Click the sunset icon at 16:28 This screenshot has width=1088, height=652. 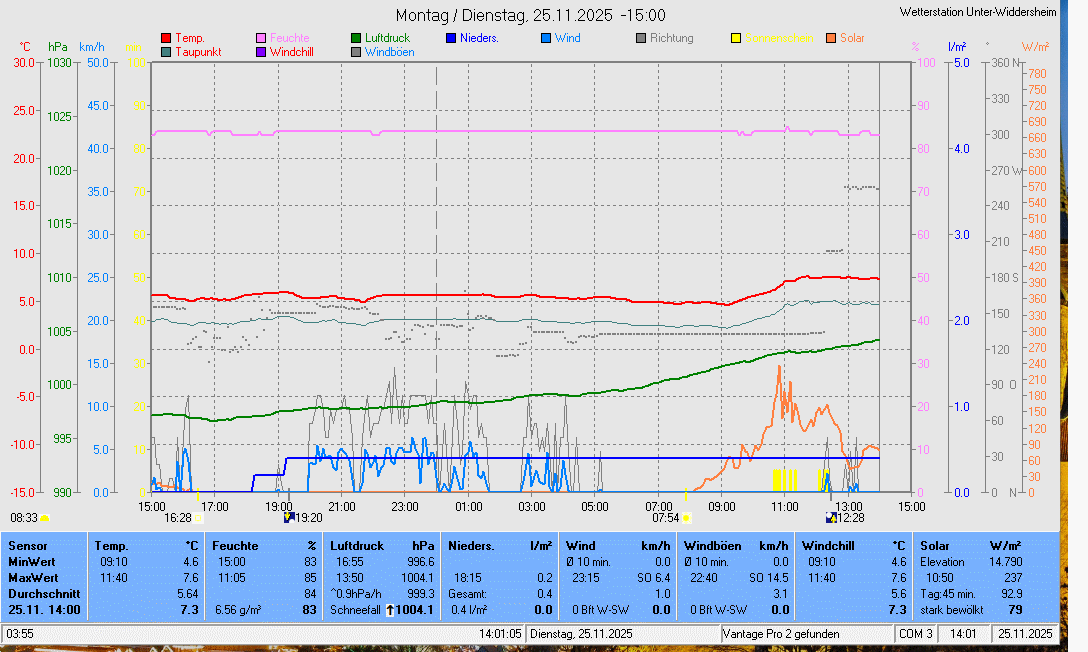tap(198, 518)
